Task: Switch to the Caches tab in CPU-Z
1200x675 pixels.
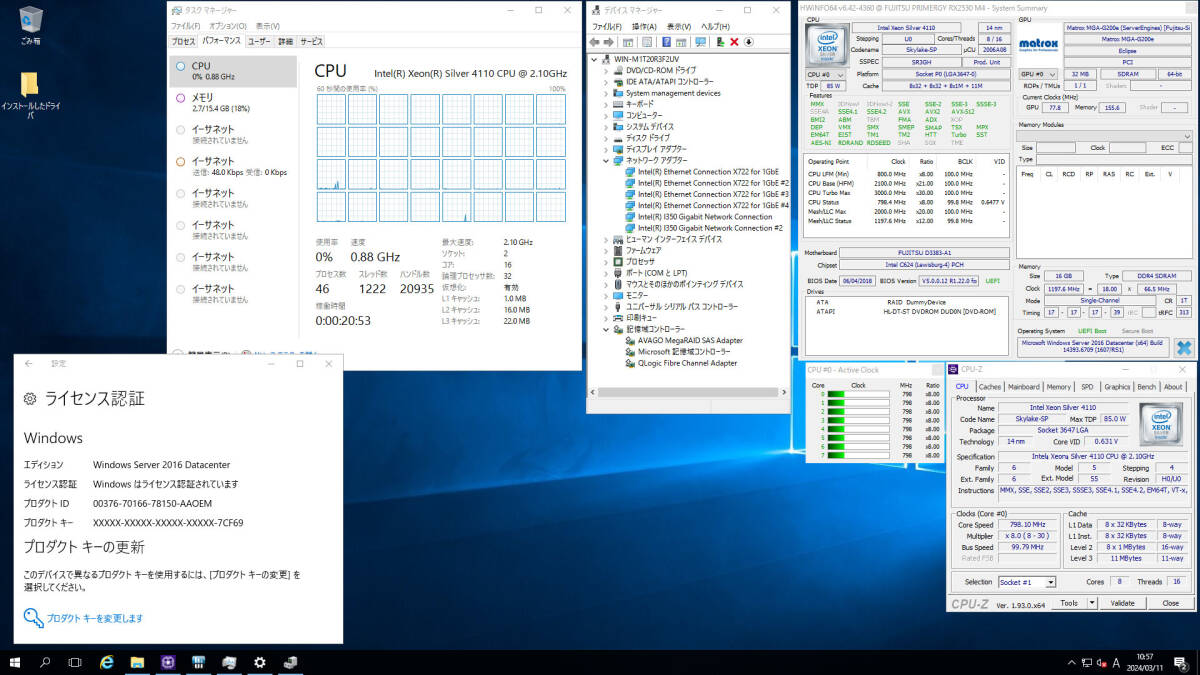Action: tap(990, 387)
